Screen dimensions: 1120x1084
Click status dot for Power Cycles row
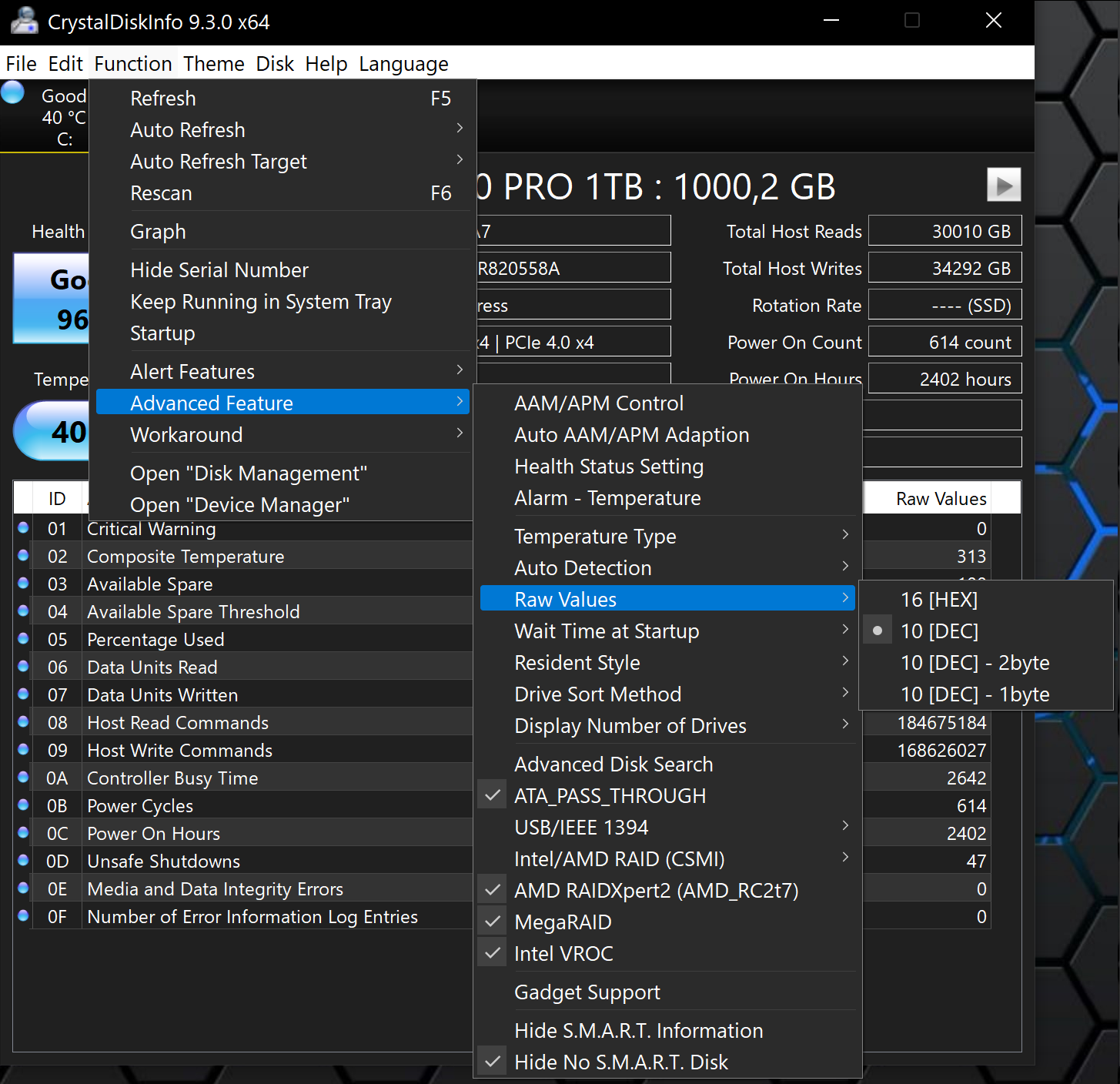click(23, 805)
